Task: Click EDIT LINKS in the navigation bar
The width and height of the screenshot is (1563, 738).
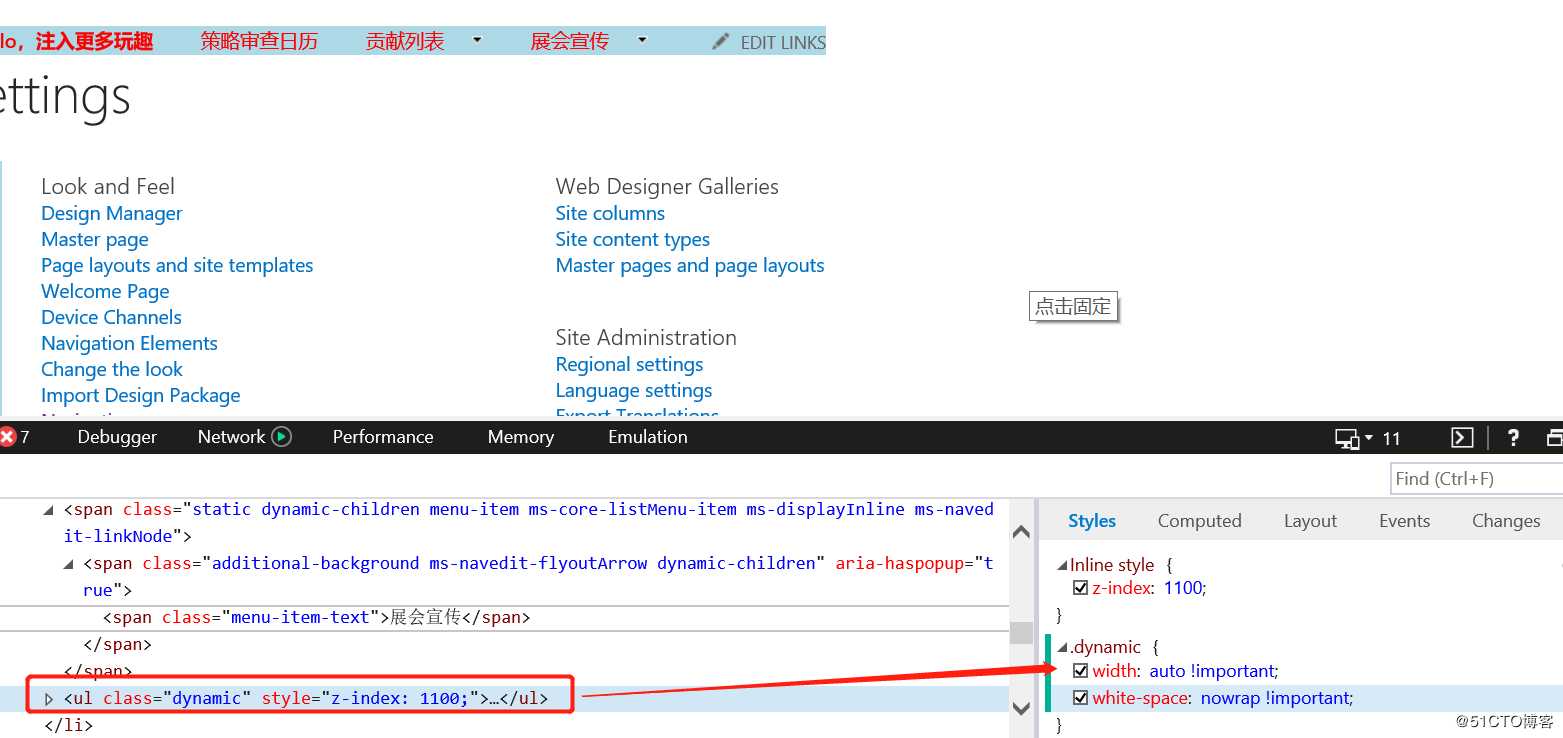Action: point(783,42)
